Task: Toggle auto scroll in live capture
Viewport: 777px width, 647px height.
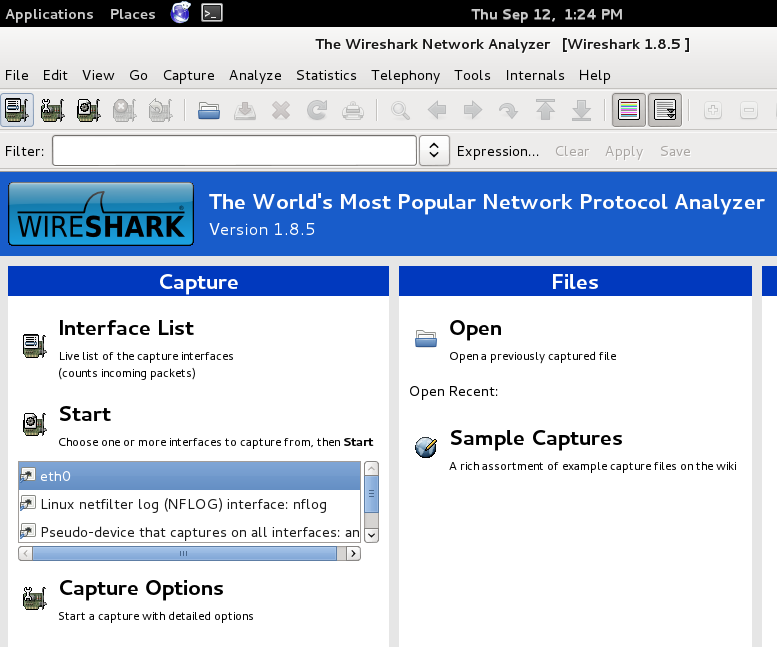Action: tap(664, 110)
